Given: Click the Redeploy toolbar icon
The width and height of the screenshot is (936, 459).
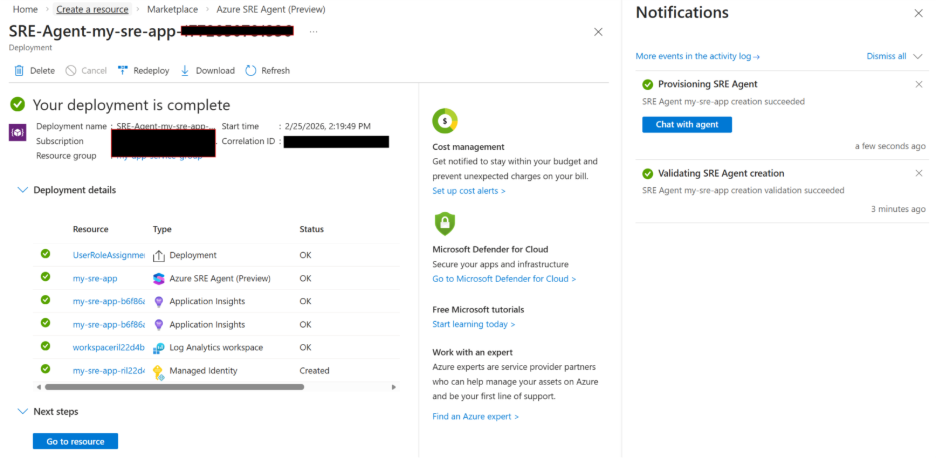Looking at the screenshot, I should coord(123,70).
